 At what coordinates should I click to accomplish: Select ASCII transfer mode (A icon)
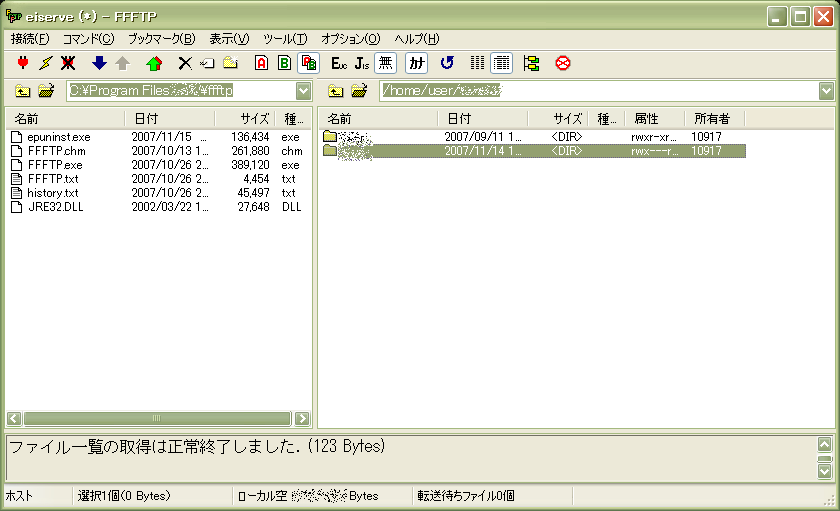tap(261, 63)
